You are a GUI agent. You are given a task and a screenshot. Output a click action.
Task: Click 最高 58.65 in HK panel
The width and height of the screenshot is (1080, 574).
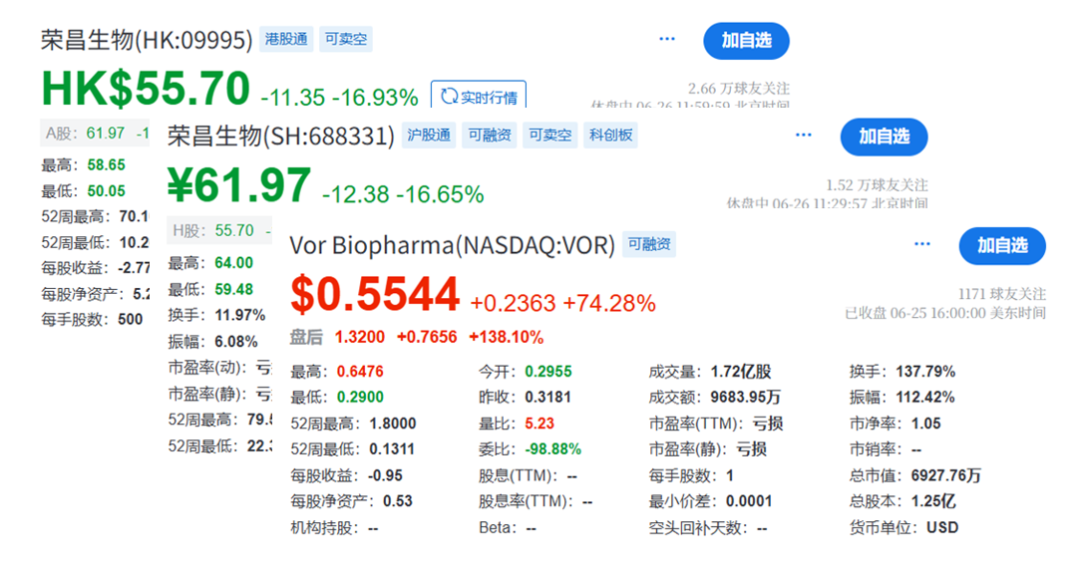tap(106, 165)
